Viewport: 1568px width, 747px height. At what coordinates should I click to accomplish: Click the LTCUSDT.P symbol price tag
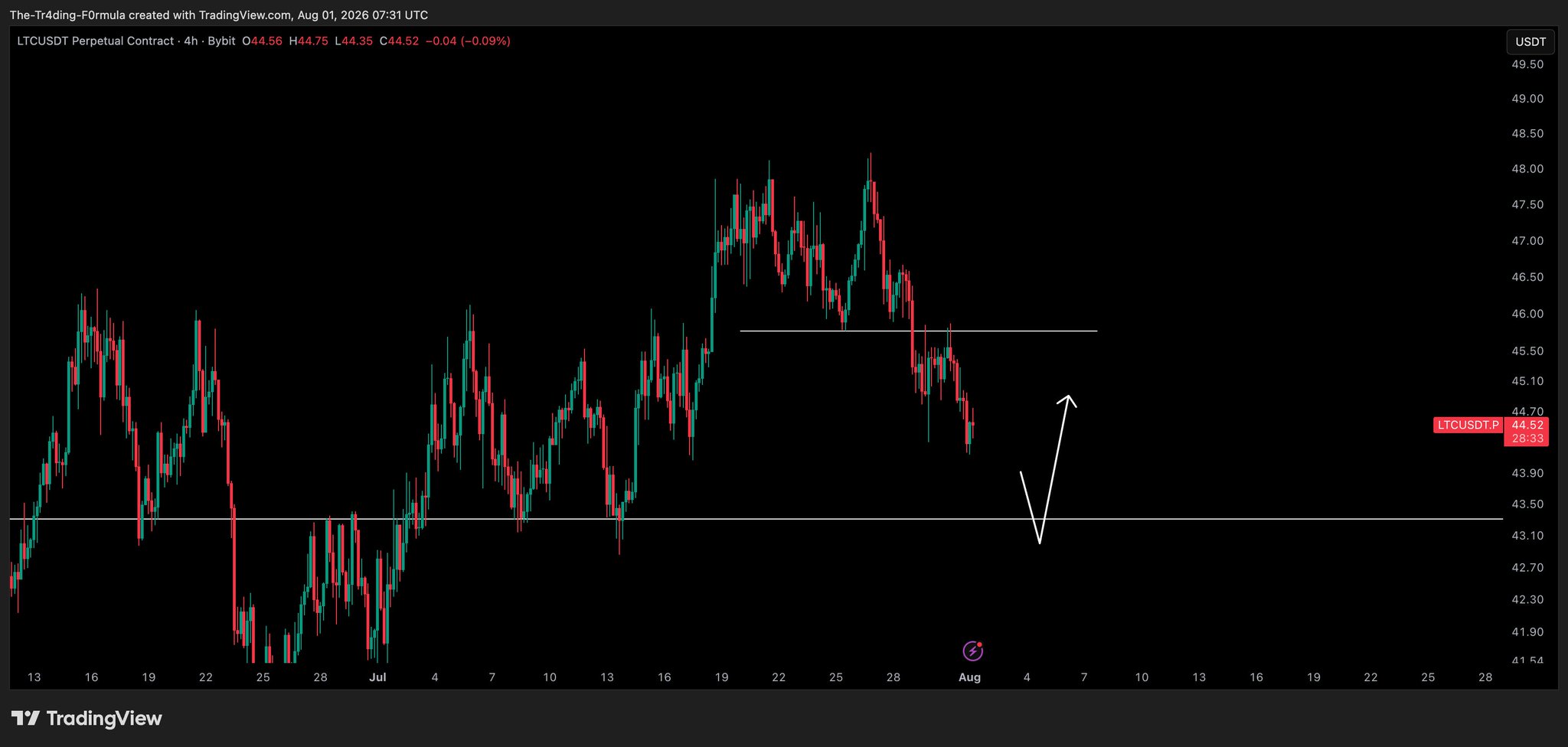(x=1468, y=425)
